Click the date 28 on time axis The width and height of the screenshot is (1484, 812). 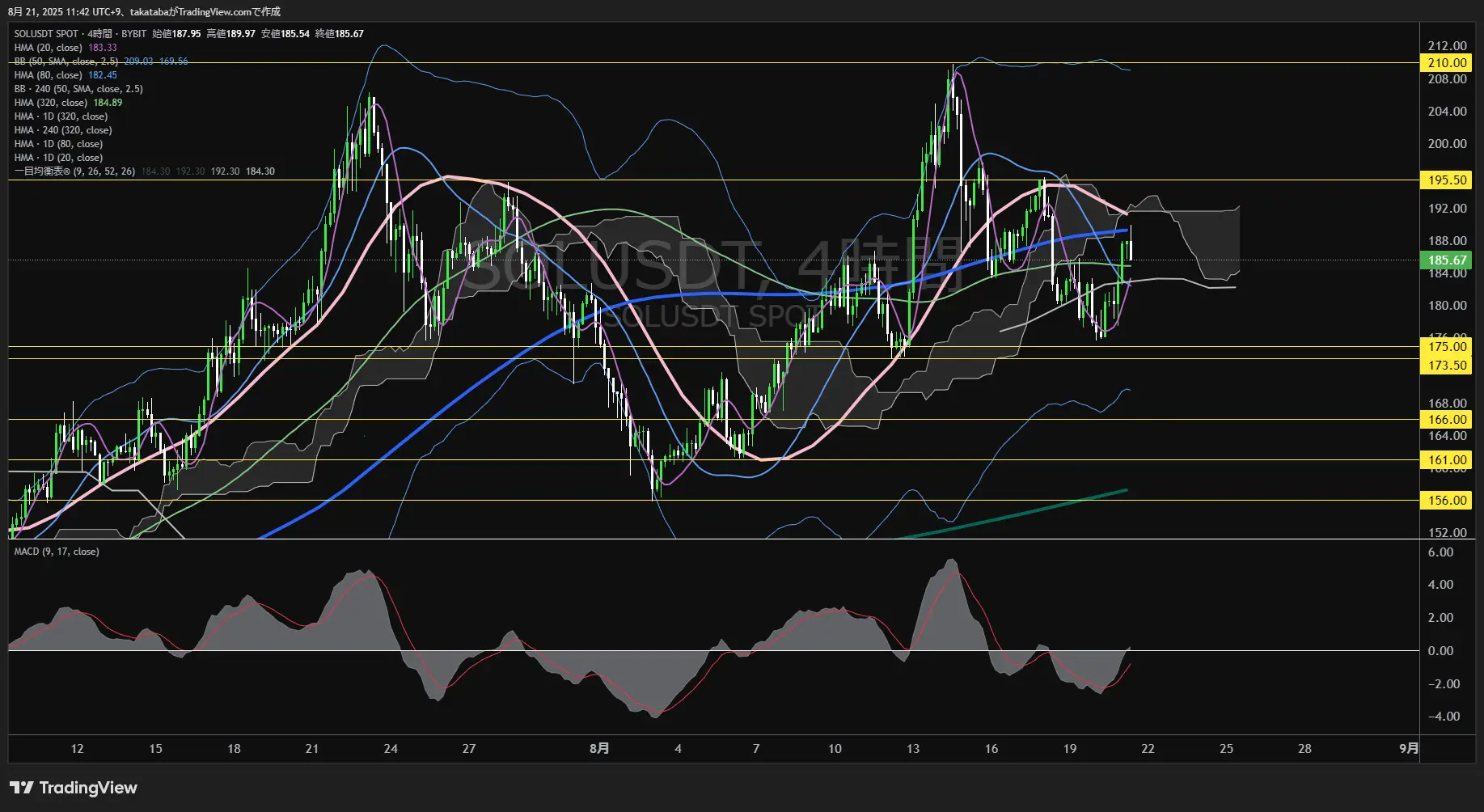pyautogui.click(x=1304, y=748)
